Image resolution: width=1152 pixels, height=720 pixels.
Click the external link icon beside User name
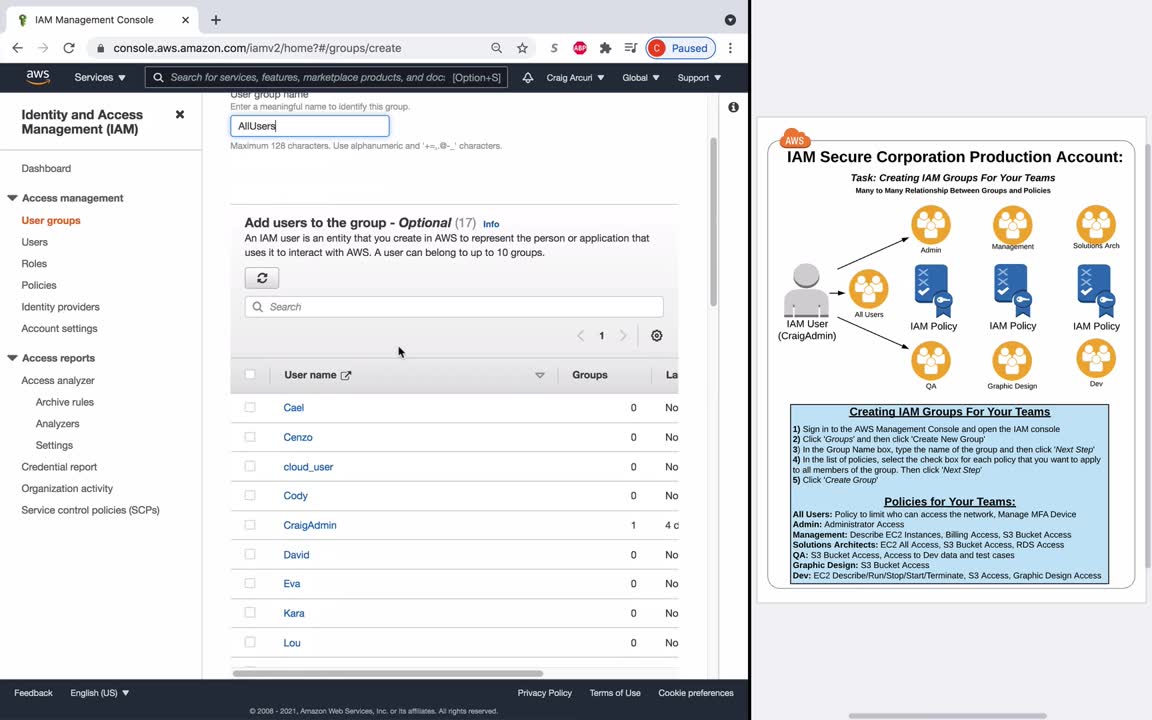click(346, 375)
